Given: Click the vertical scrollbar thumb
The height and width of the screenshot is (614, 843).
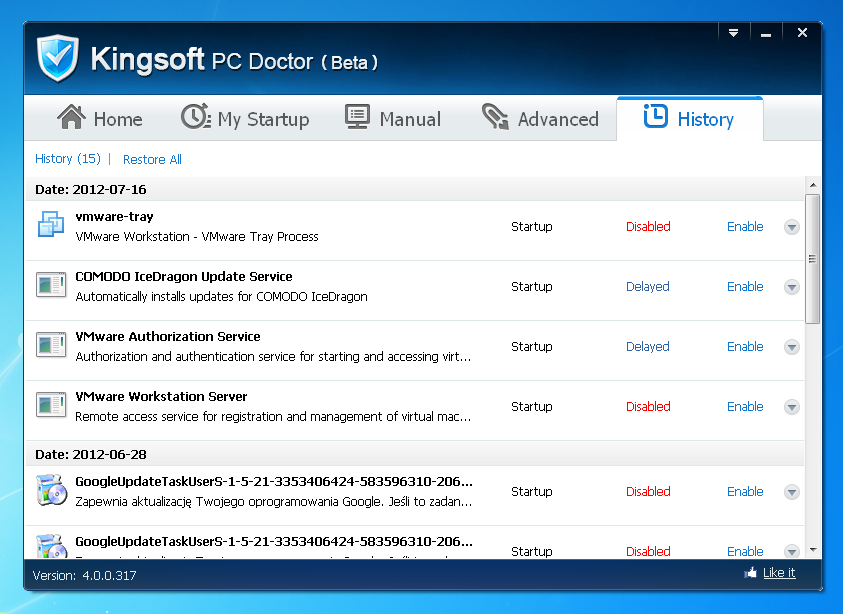Looking at the screenshot, I should tap(813, 259).
